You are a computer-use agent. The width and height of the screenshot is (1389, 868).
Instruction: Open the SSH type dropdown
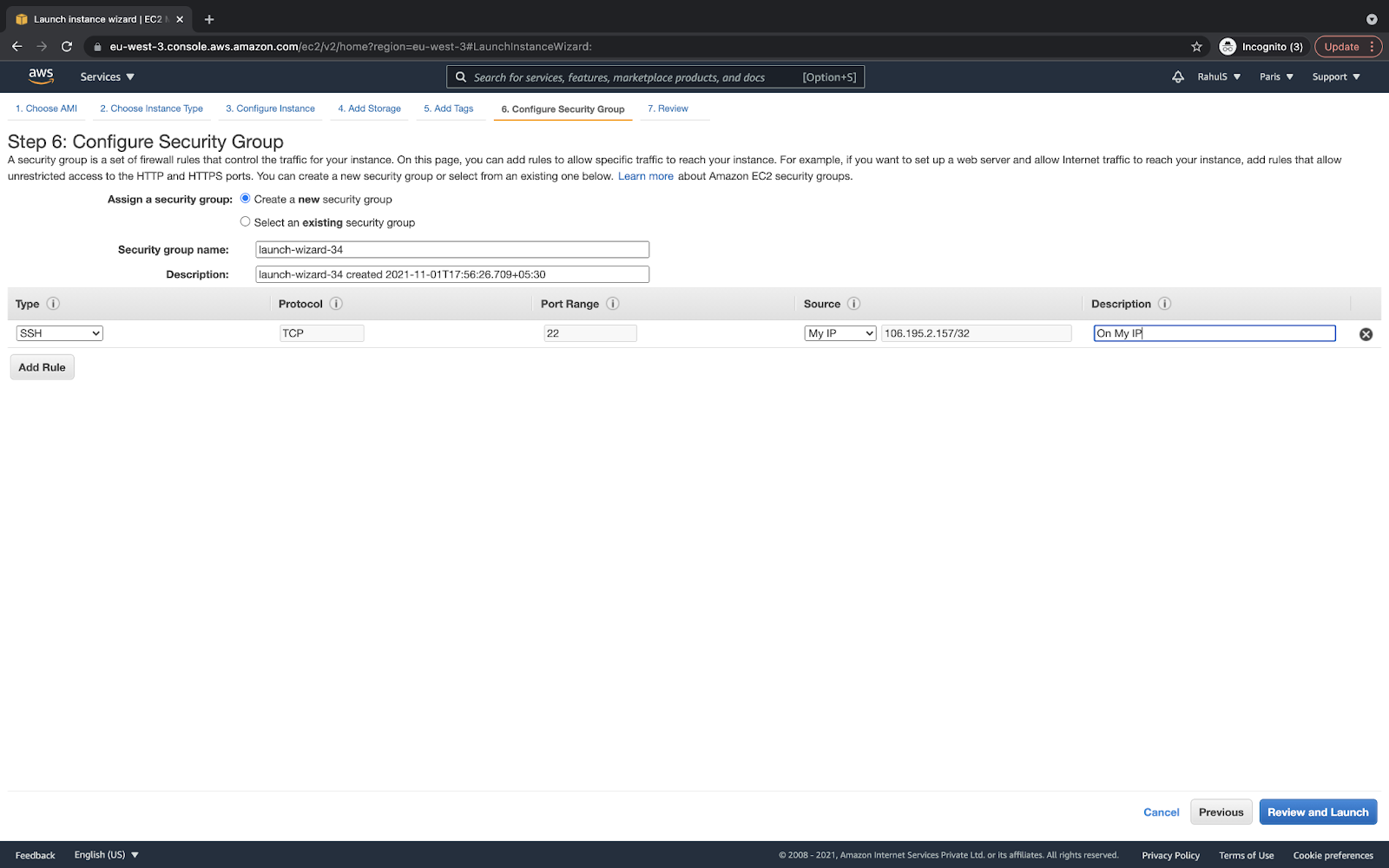click(60, 333)
